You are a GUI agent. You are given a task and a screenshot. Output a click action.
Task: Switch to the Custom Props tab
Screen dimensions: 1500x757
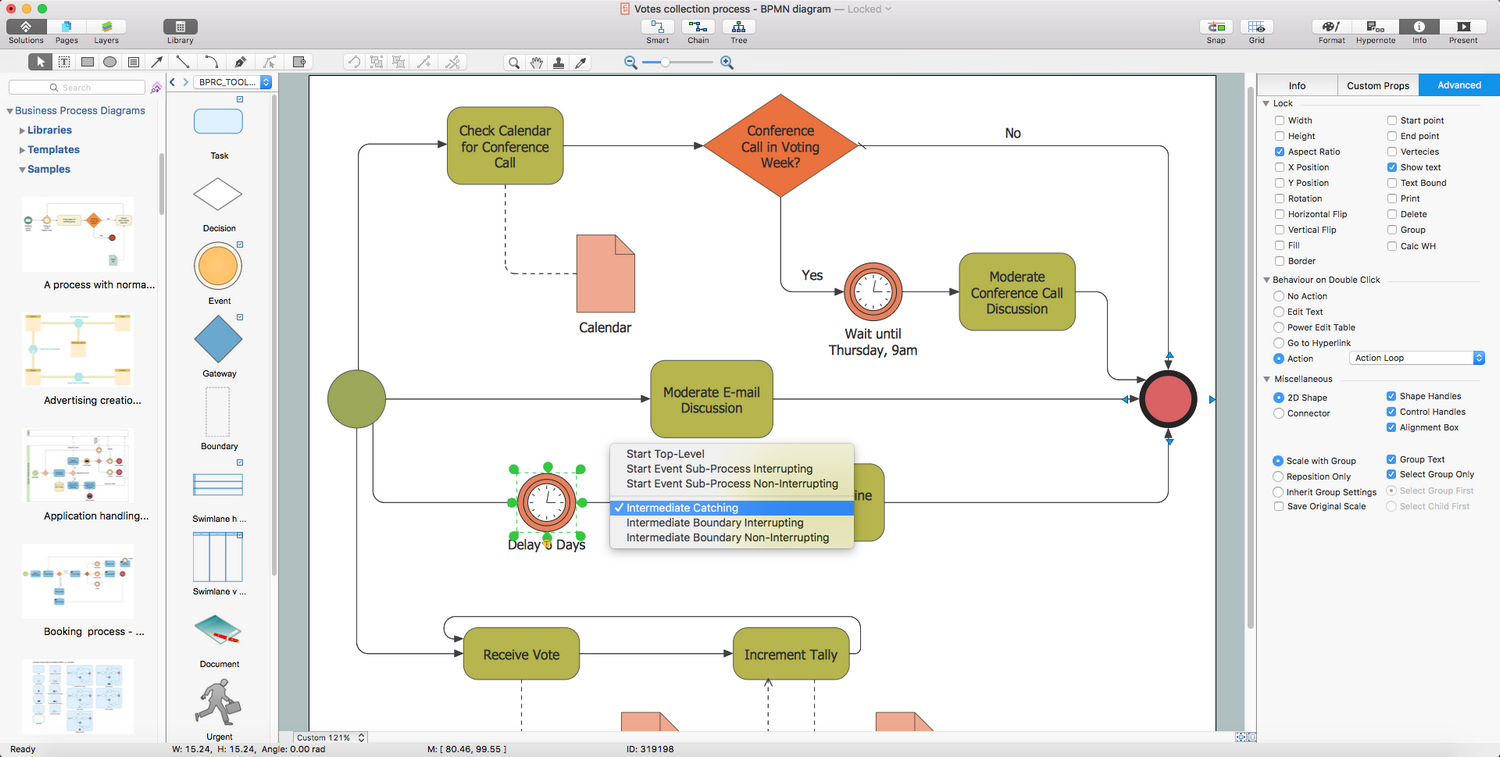[1377, 85]
